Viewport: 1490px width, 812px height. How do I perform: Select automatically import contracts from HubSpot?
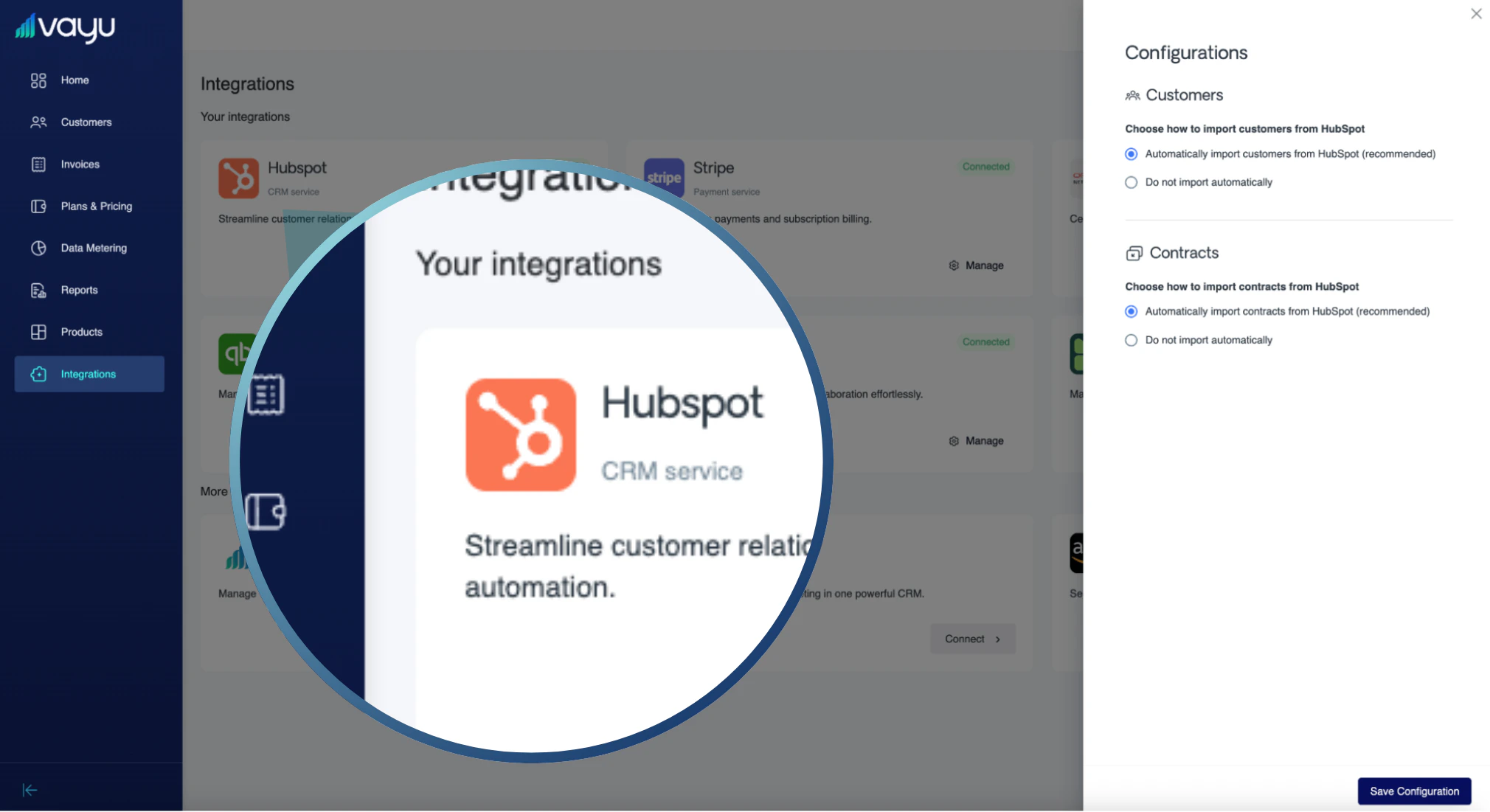pyautogui.click(x=1131, y=312)
